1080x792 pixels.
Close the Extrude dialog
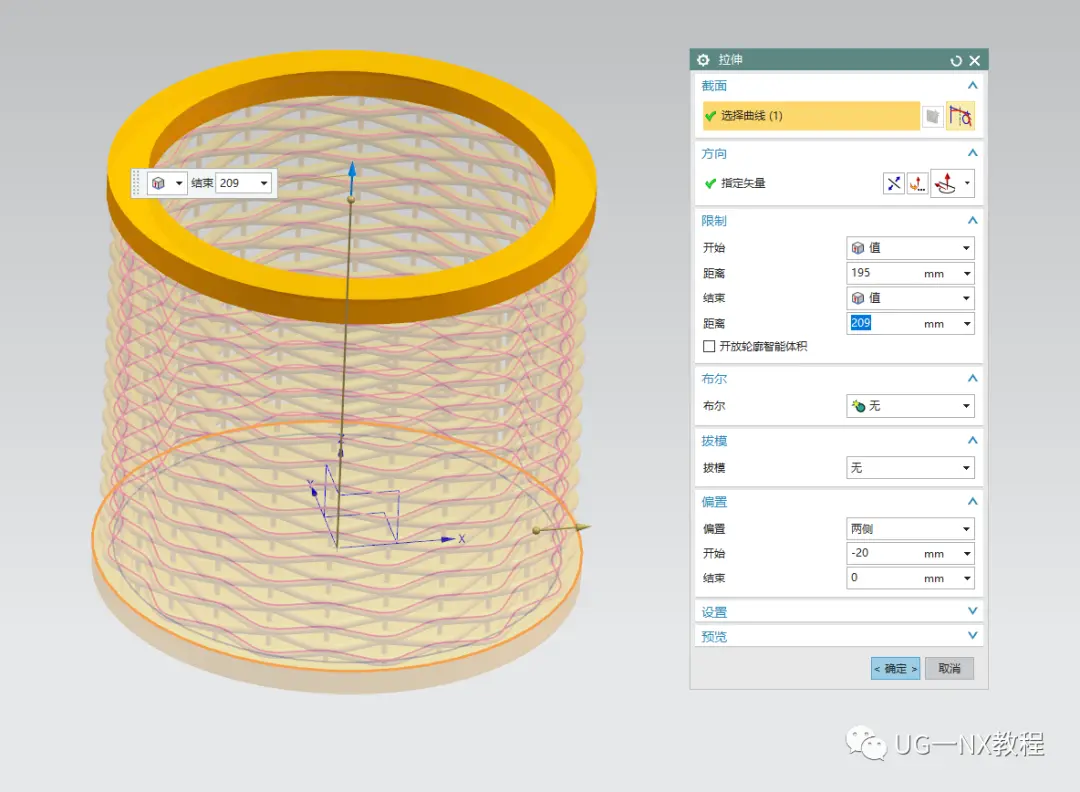coord(975,61)
